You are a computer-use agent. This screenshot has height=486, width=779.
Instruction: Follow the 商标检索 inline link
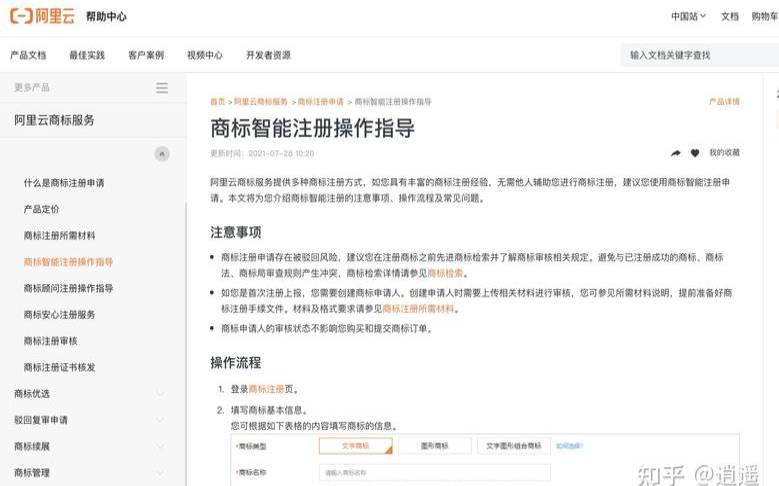[x=445, y=273]
